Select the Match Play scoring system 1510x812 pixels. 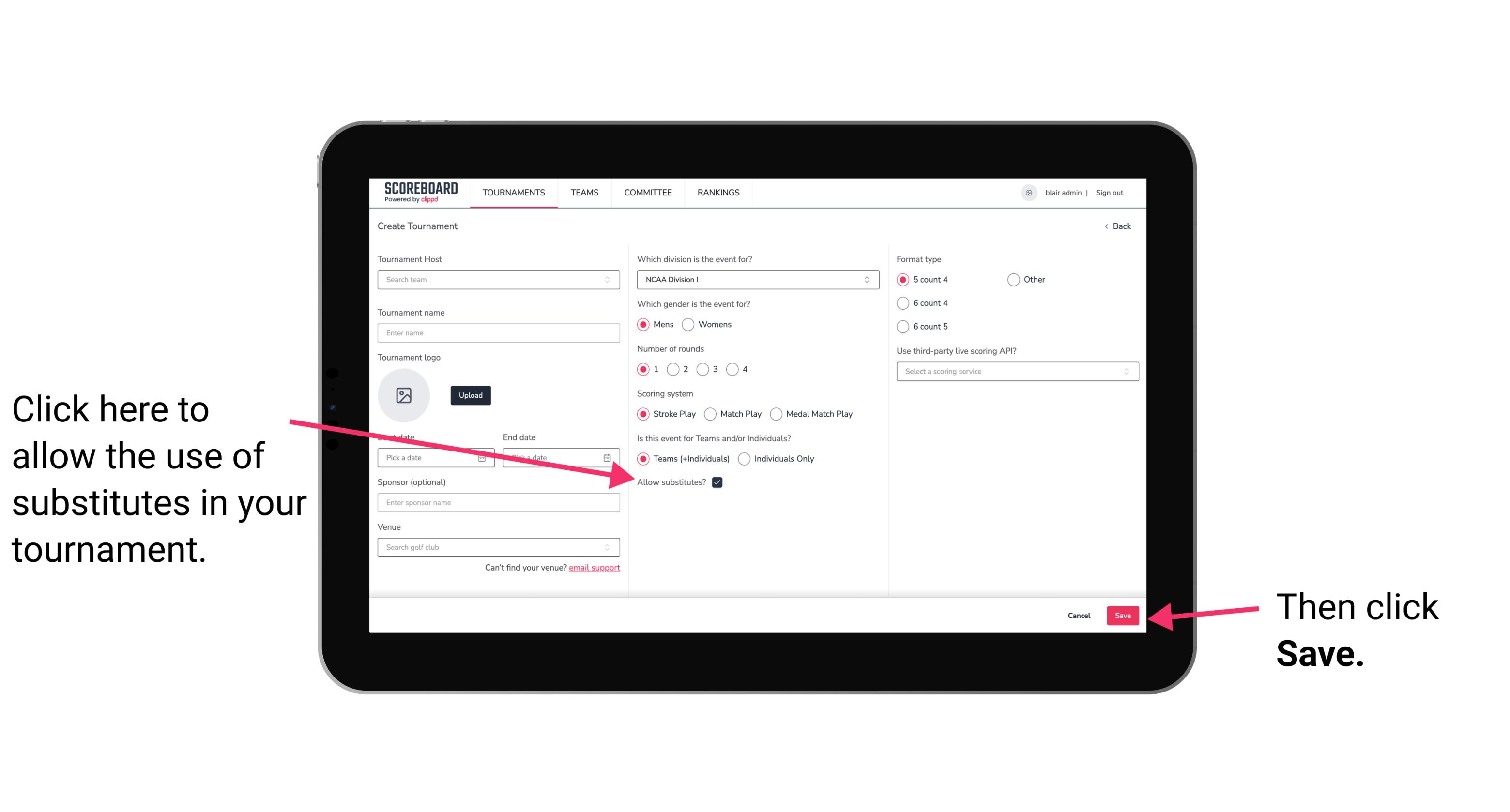[x=711, y=413]
